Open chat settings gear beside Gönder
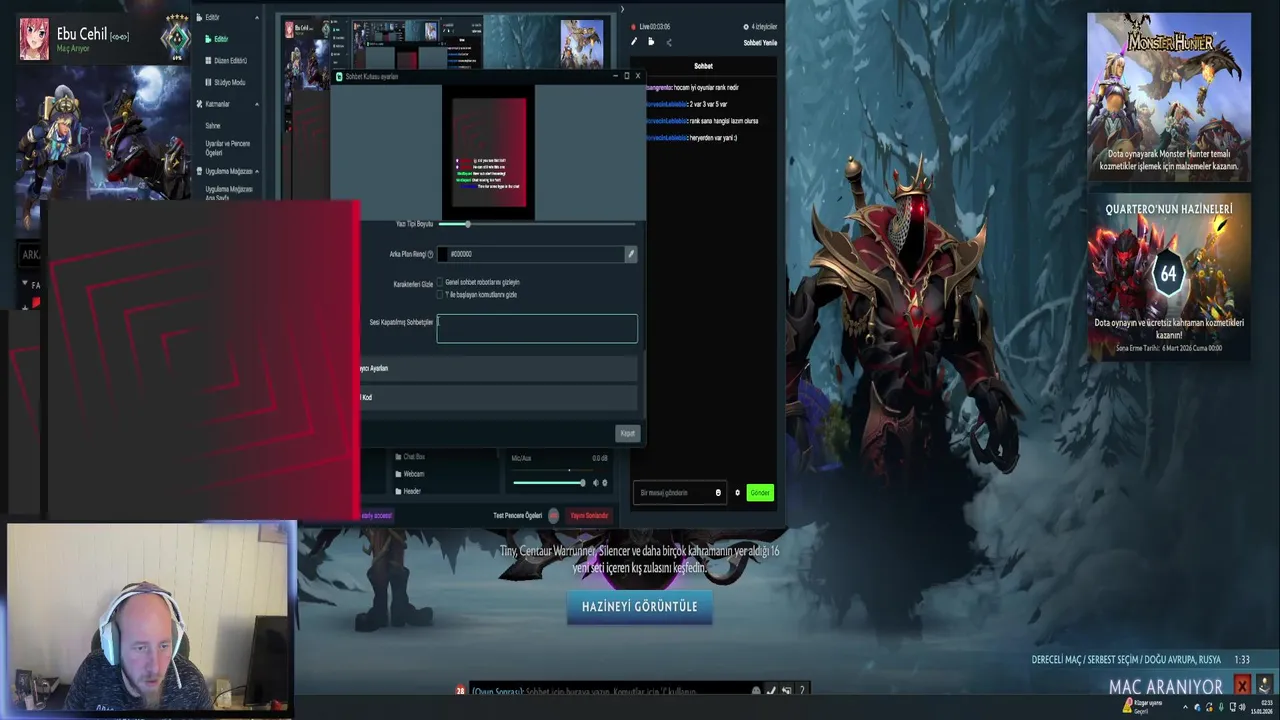1280x720 pixels. click(738, 492)
